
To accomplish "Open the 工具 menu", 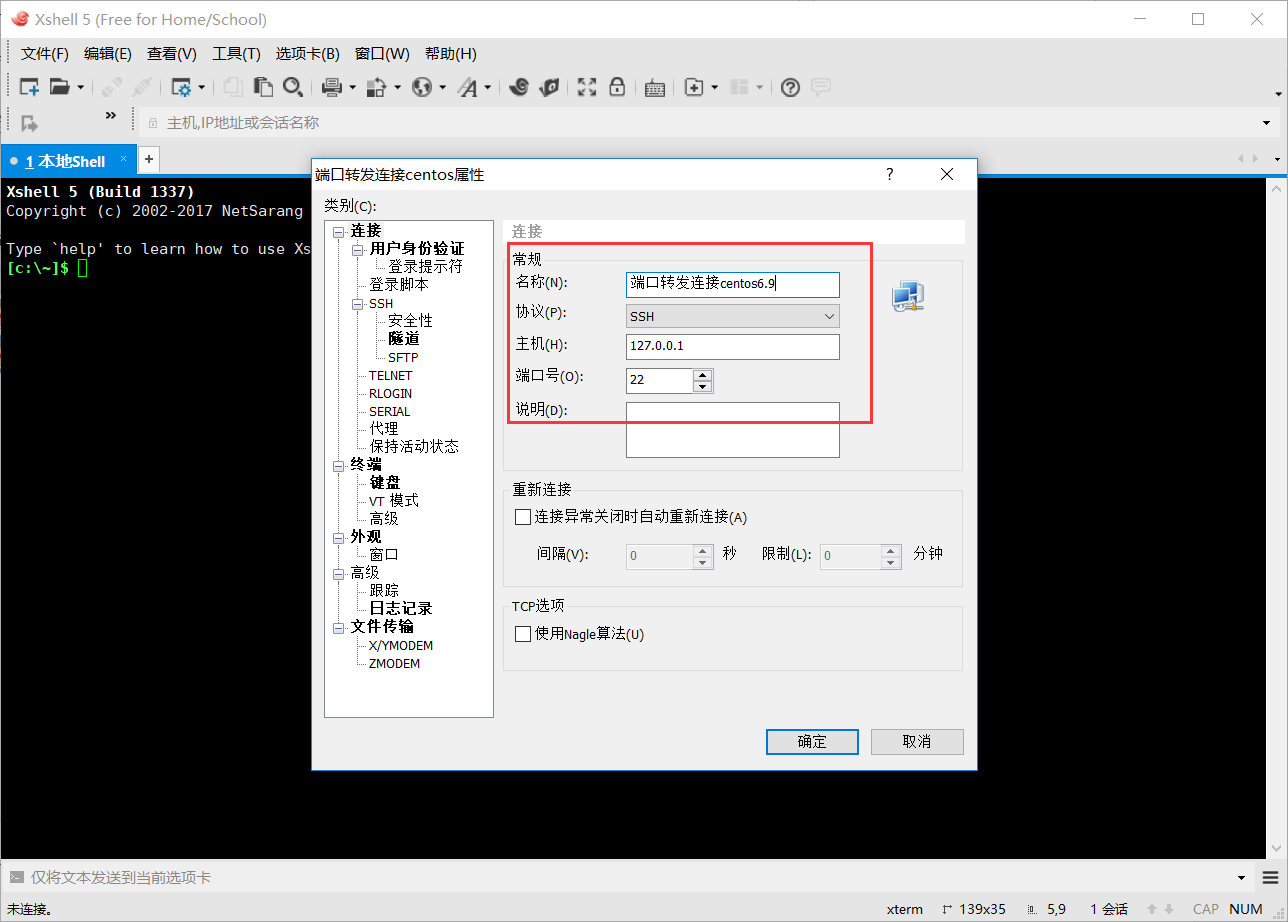I will (x=236, y=53).
